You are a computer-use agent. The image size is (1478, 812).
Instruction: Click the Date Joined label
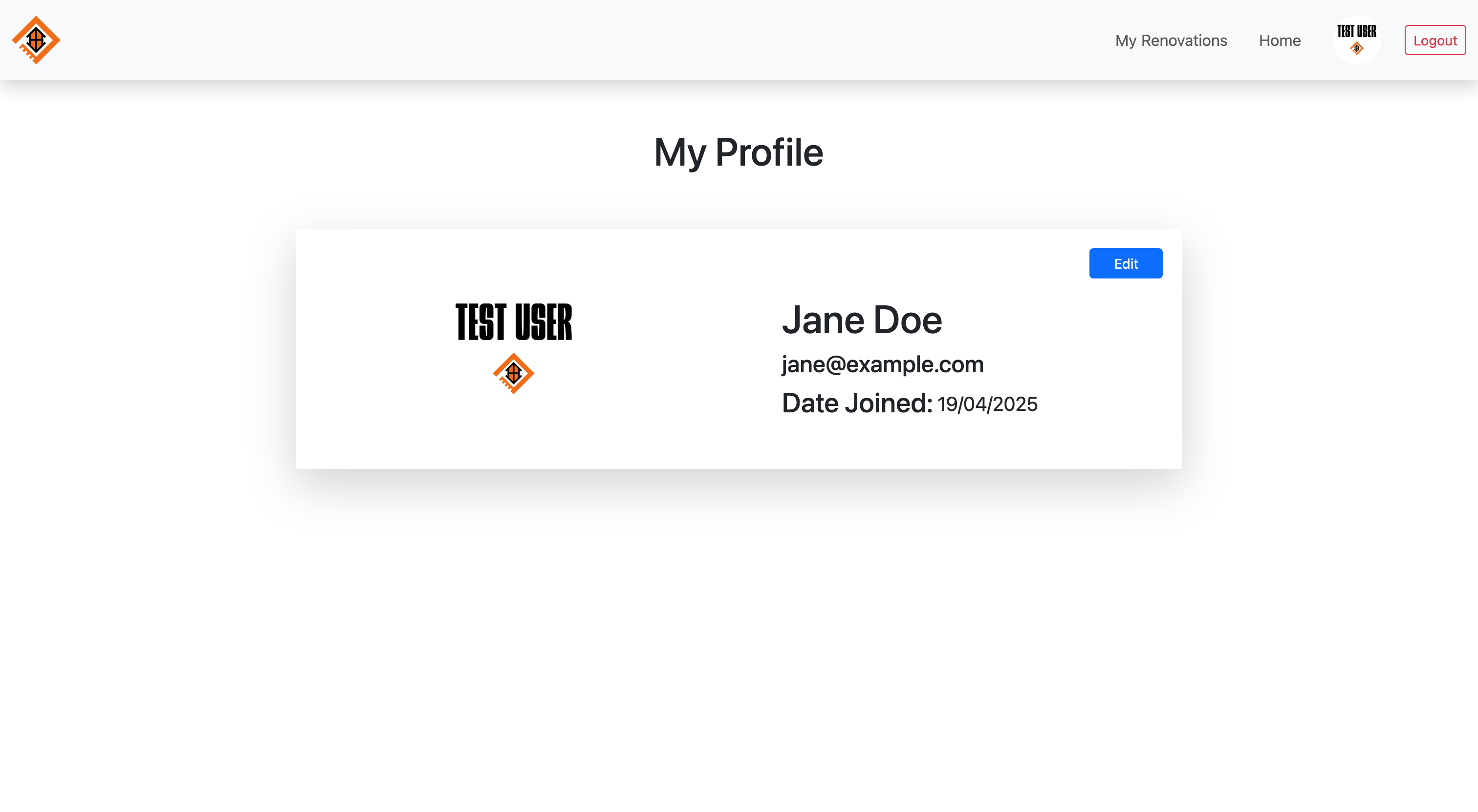pos(857,403)
